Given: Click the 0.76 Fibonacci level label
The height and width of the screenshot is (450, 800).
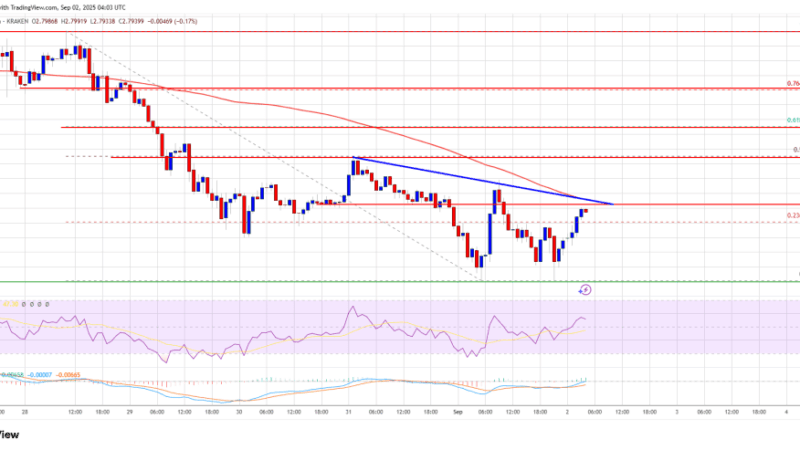Looking at the screenshot, I should pyautogui.click(x=793, y=83).
